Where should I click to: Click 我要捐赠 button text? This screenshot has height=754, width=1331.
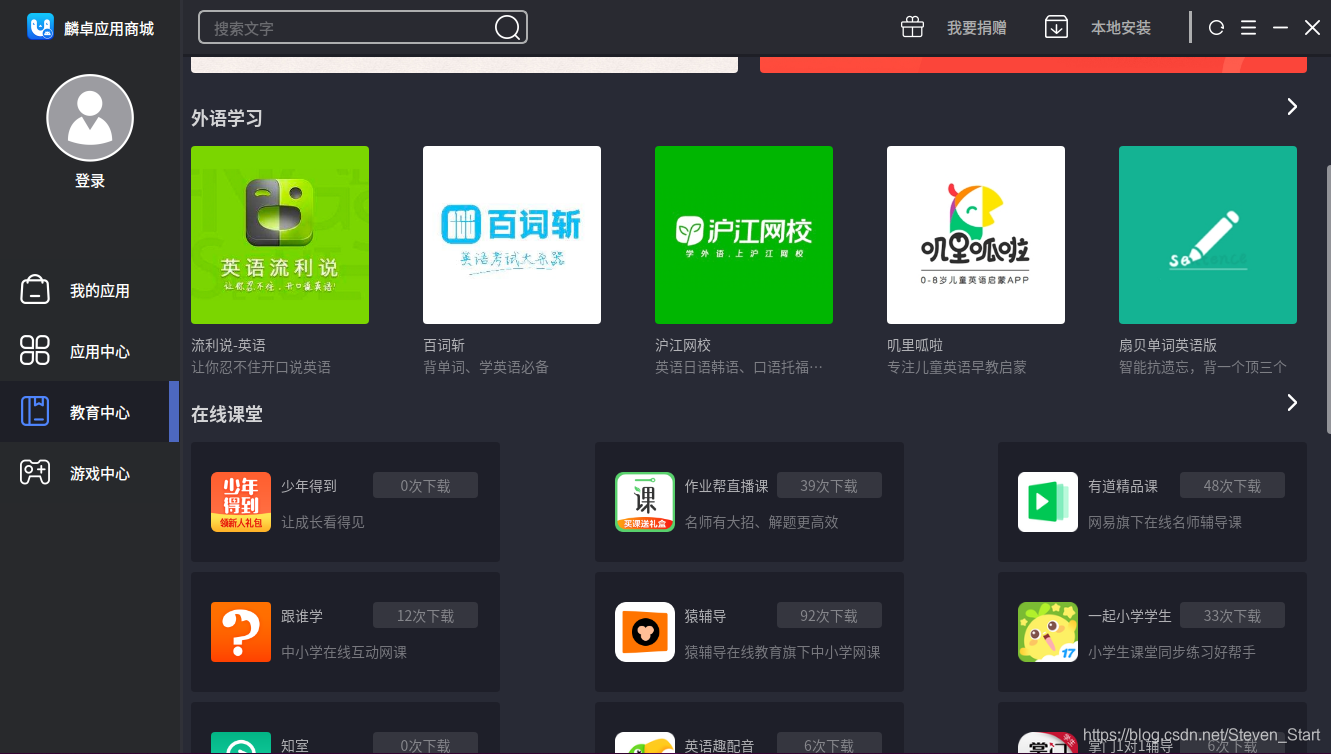(977, 28)
